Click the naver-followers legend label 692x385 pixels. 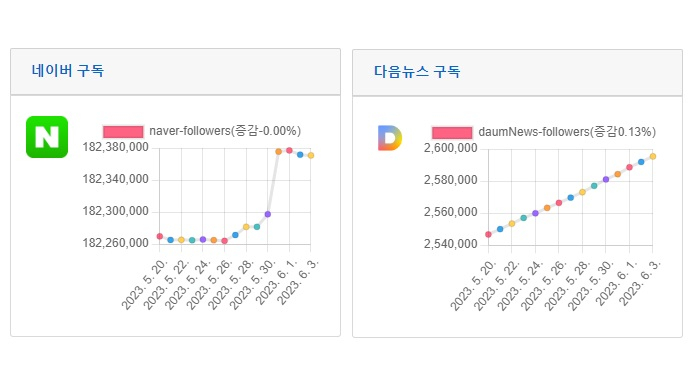[x=225, y=131]
